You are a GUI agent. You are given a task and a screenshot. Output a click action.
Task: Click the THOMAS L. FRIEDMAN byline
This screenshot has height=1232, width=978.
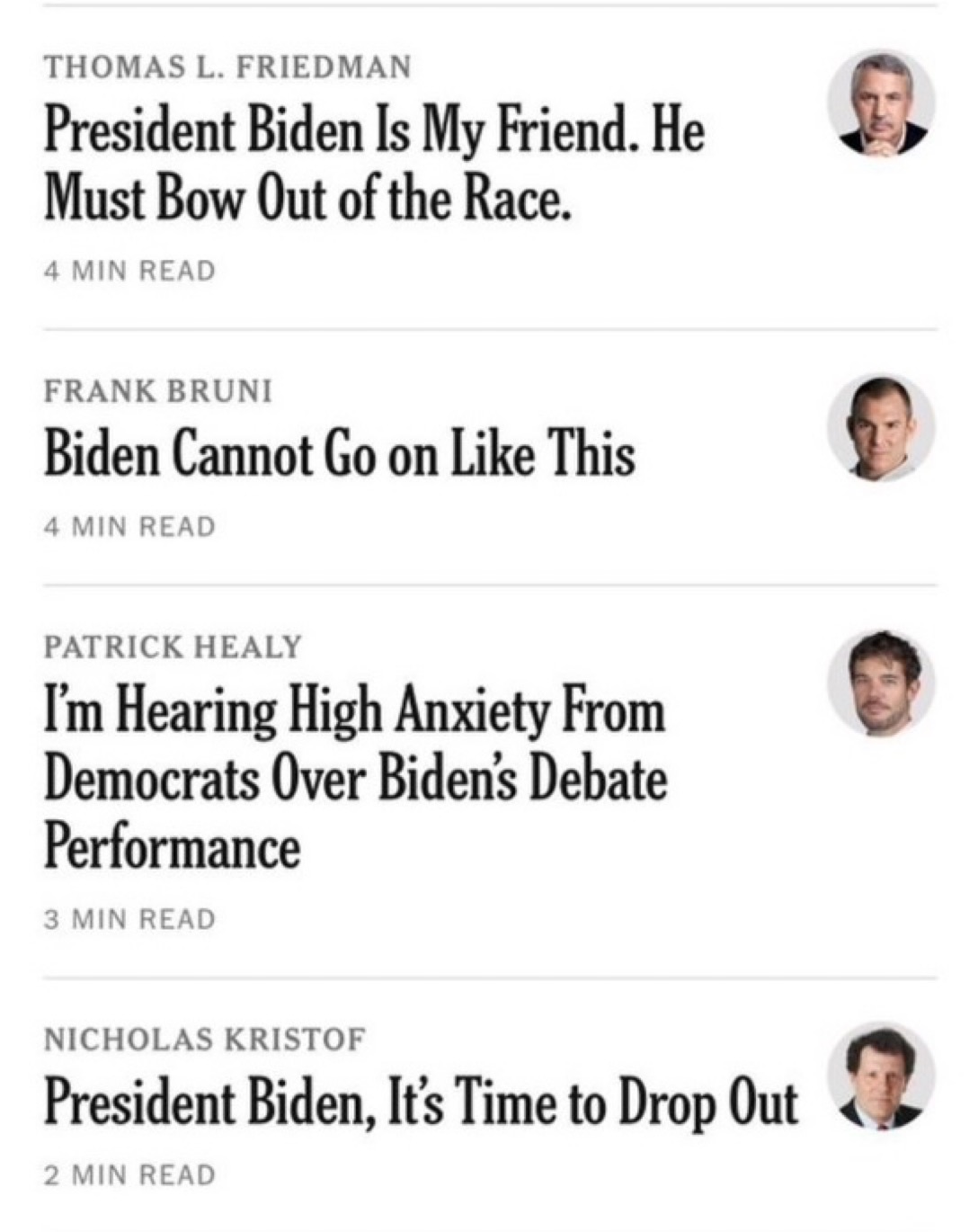click(227, 67)
